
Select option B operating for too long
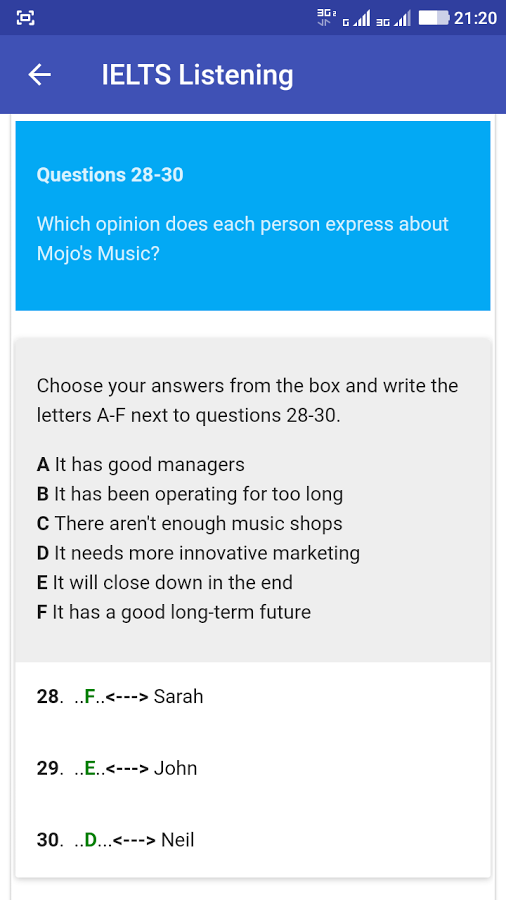190,494
